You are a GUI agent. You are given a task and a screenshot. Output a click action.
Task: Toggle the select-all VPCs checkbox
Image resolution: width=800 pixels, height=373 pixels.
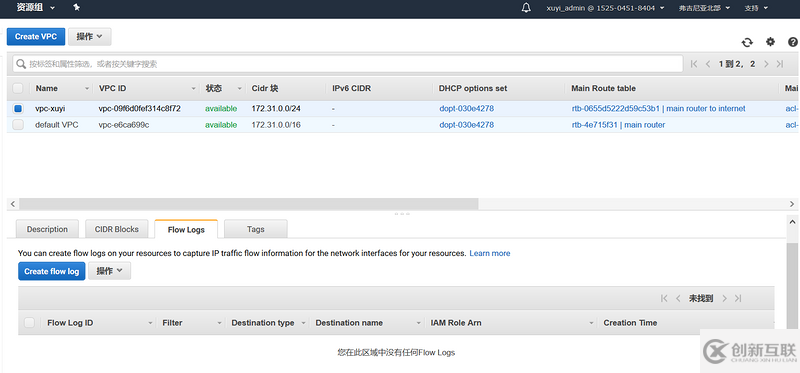[18, 88]
